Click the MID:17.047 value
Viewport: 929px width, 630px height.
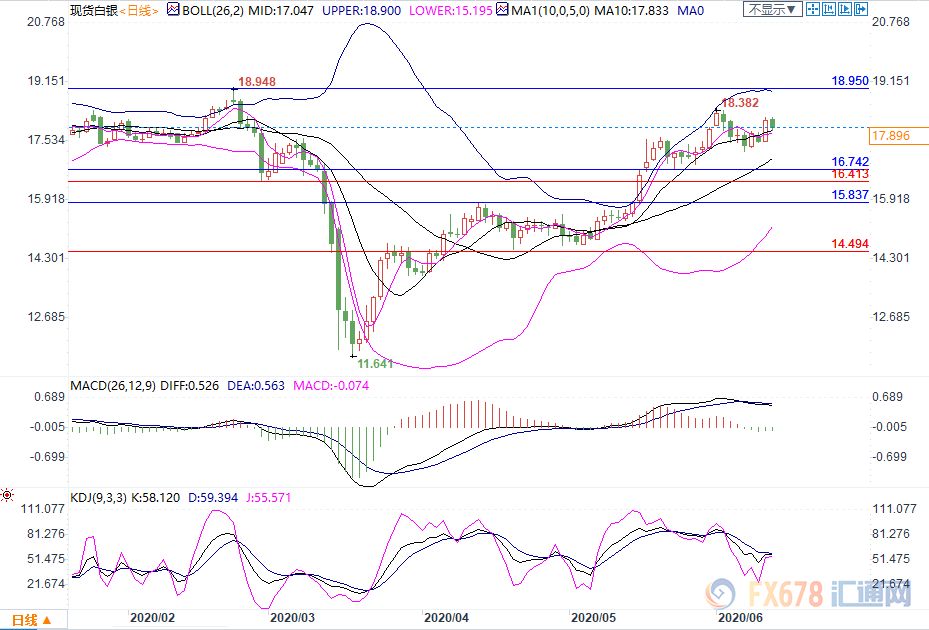point(281,11)
